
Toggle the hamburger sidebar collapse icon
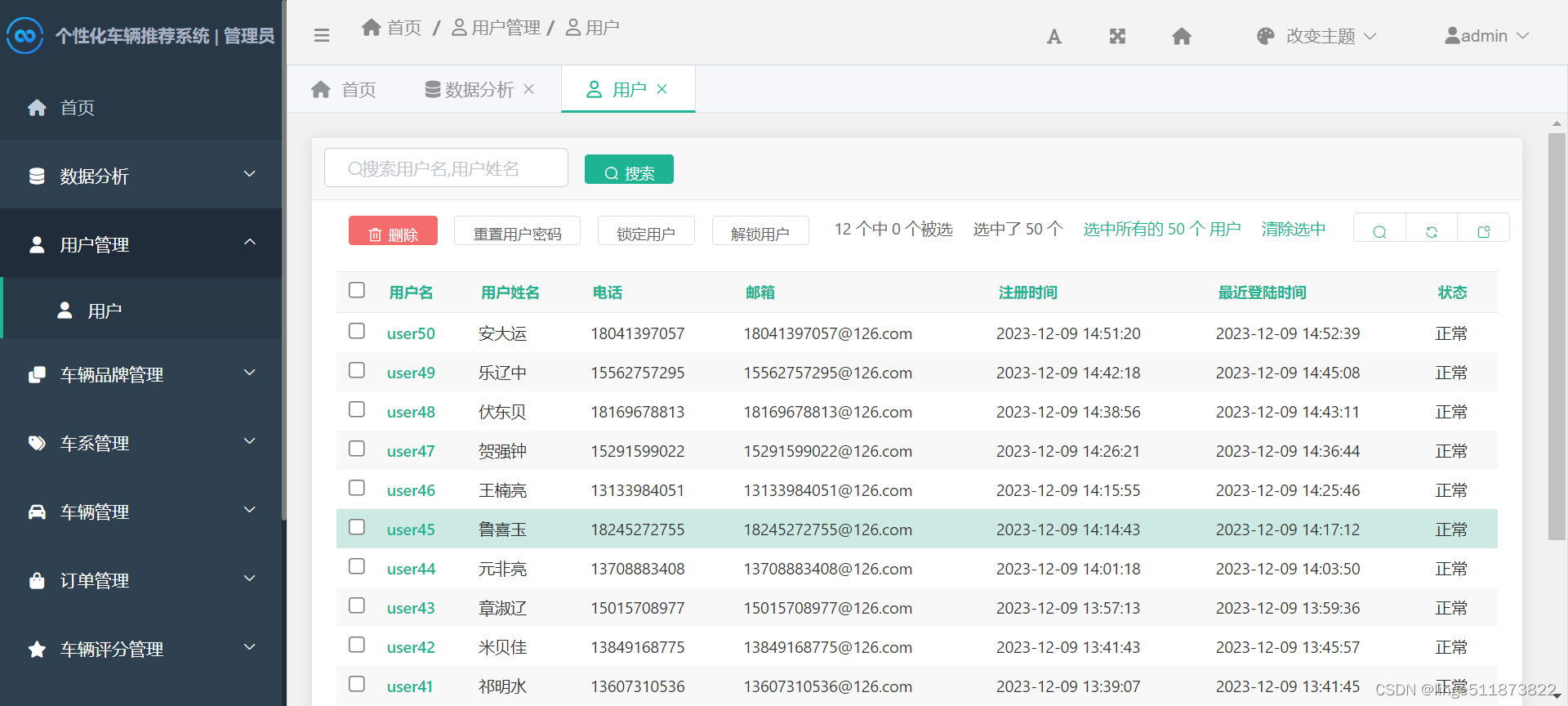point(322,35)
